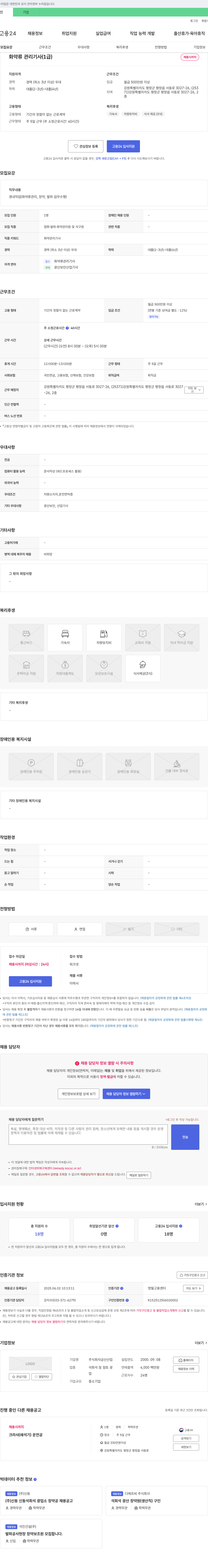Open the 취업지원 main menu
This screenshot has width=208, height=1568.
tap(69, 33)
